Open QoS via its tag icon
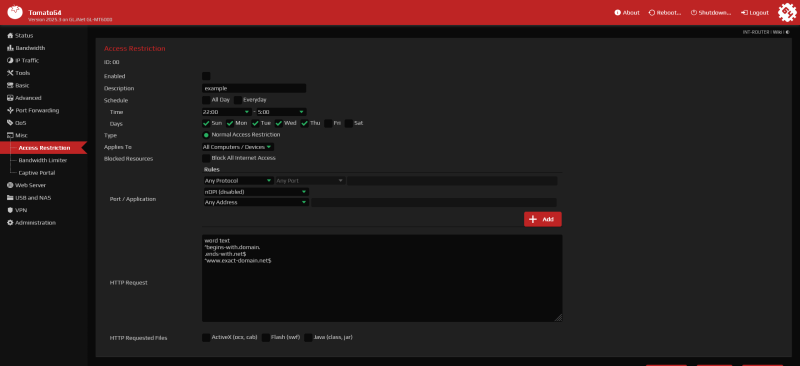 pos(10,123)
